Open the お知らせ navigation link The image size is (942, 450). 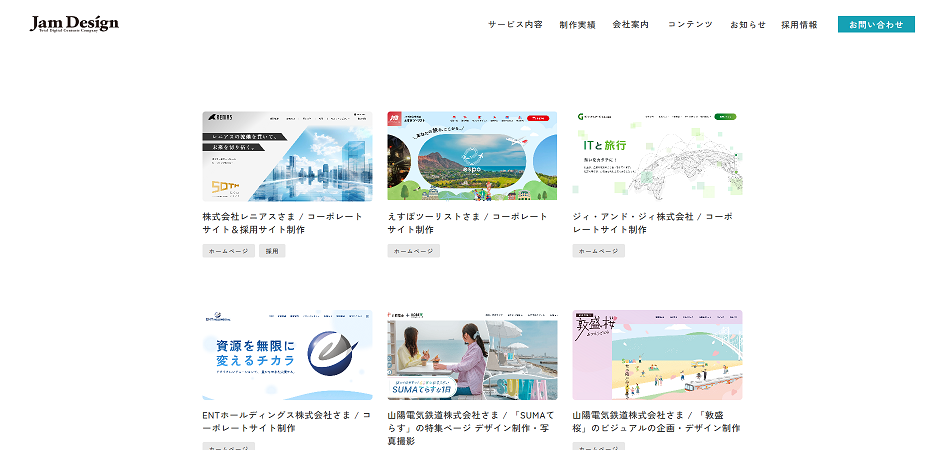point(747,24)
